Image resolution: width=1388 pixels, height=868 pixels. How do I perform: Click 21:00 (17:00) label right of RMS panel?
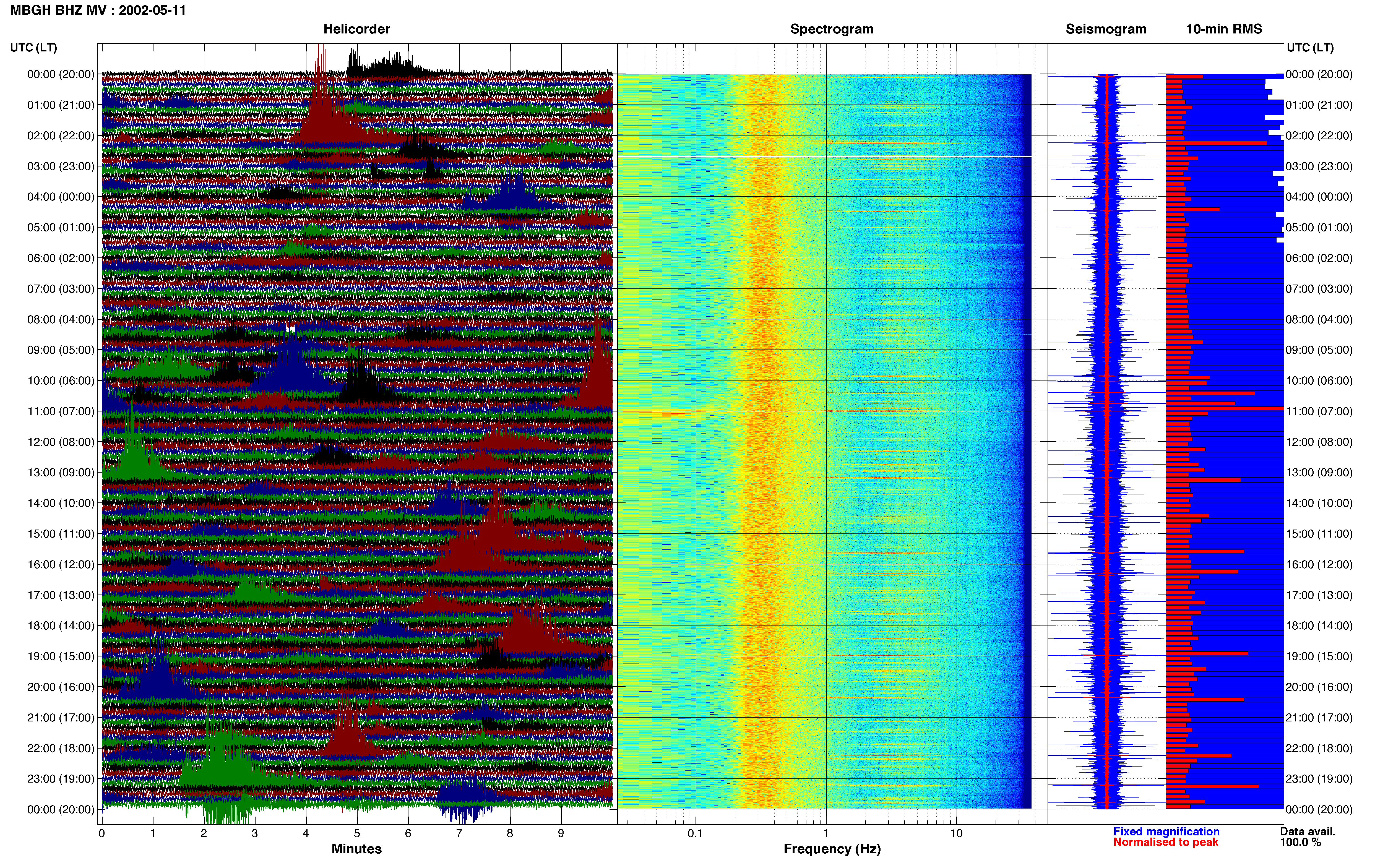(x=1319, y=718)
